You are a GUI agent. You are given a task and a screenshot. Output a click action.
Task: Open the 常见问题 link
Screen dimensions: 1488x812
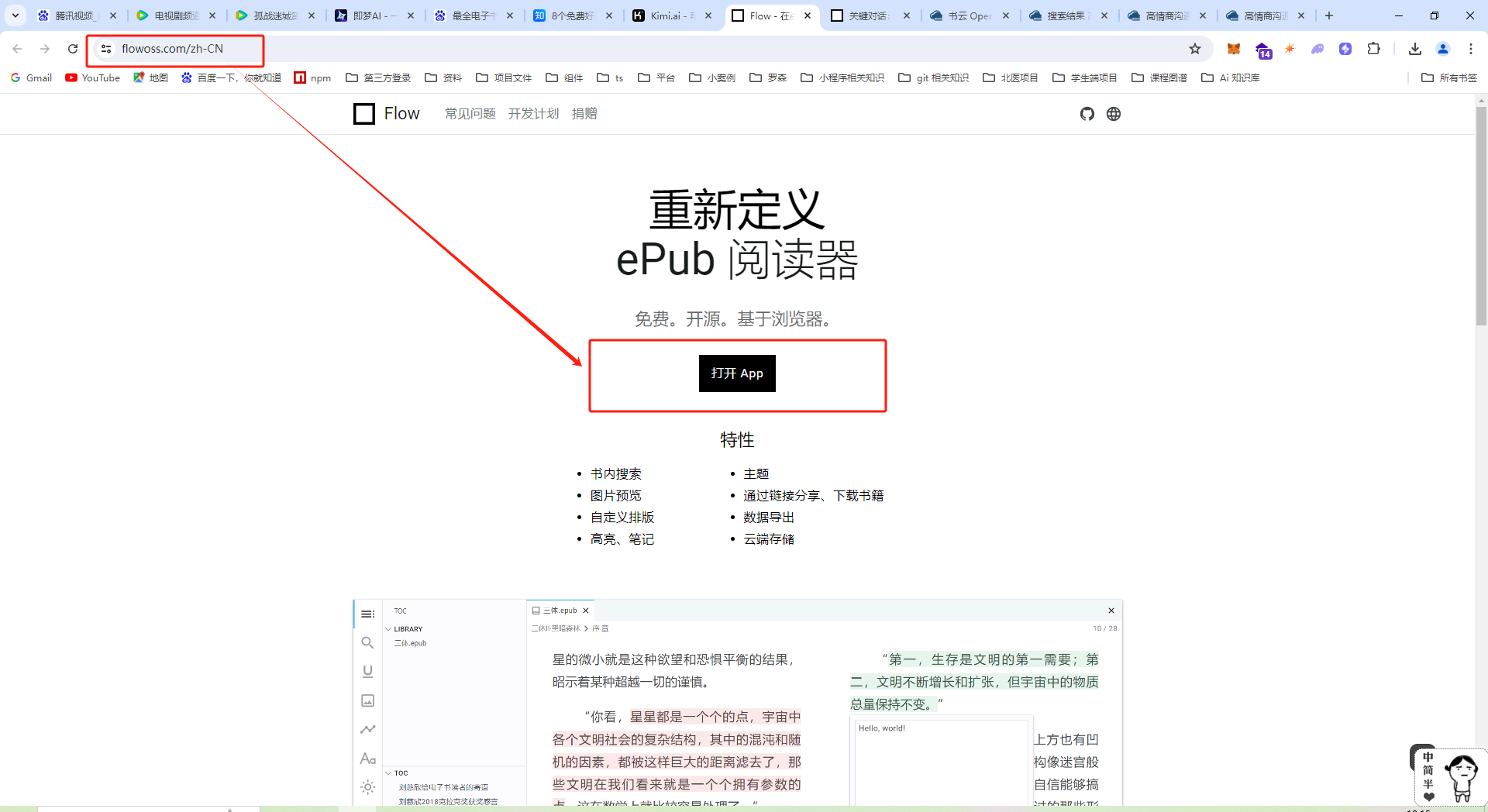pos(470,114)
